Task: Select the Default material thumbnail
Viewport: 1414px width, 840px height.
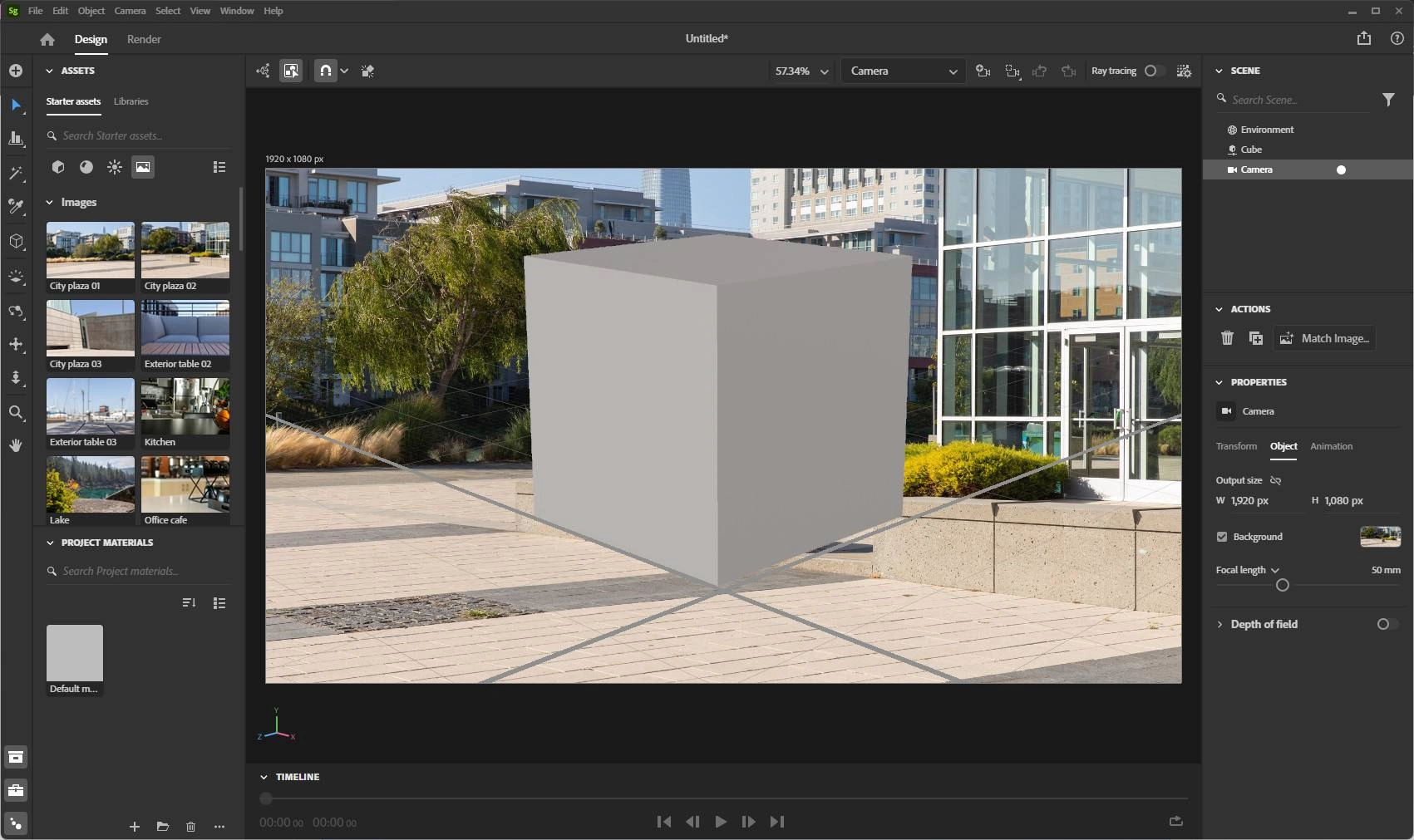Action: (75, 653)
